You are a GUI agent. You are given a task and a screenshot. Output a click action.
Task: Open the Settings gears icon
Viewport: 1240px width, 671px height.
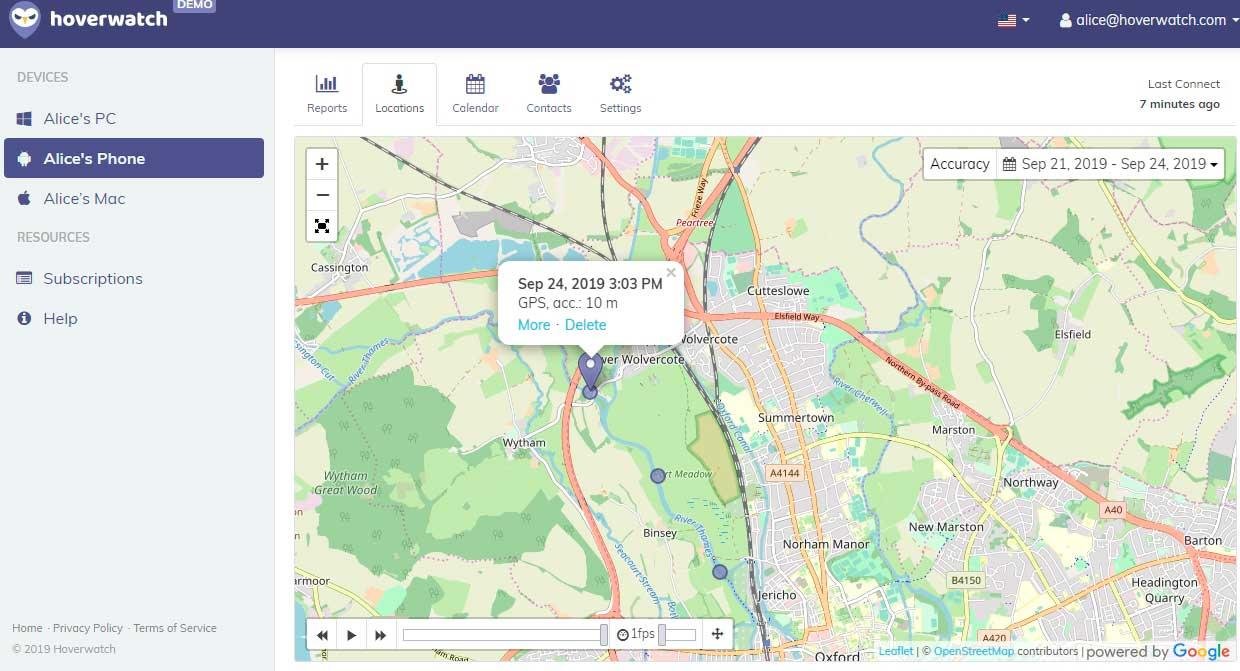(x=620, y=84)
